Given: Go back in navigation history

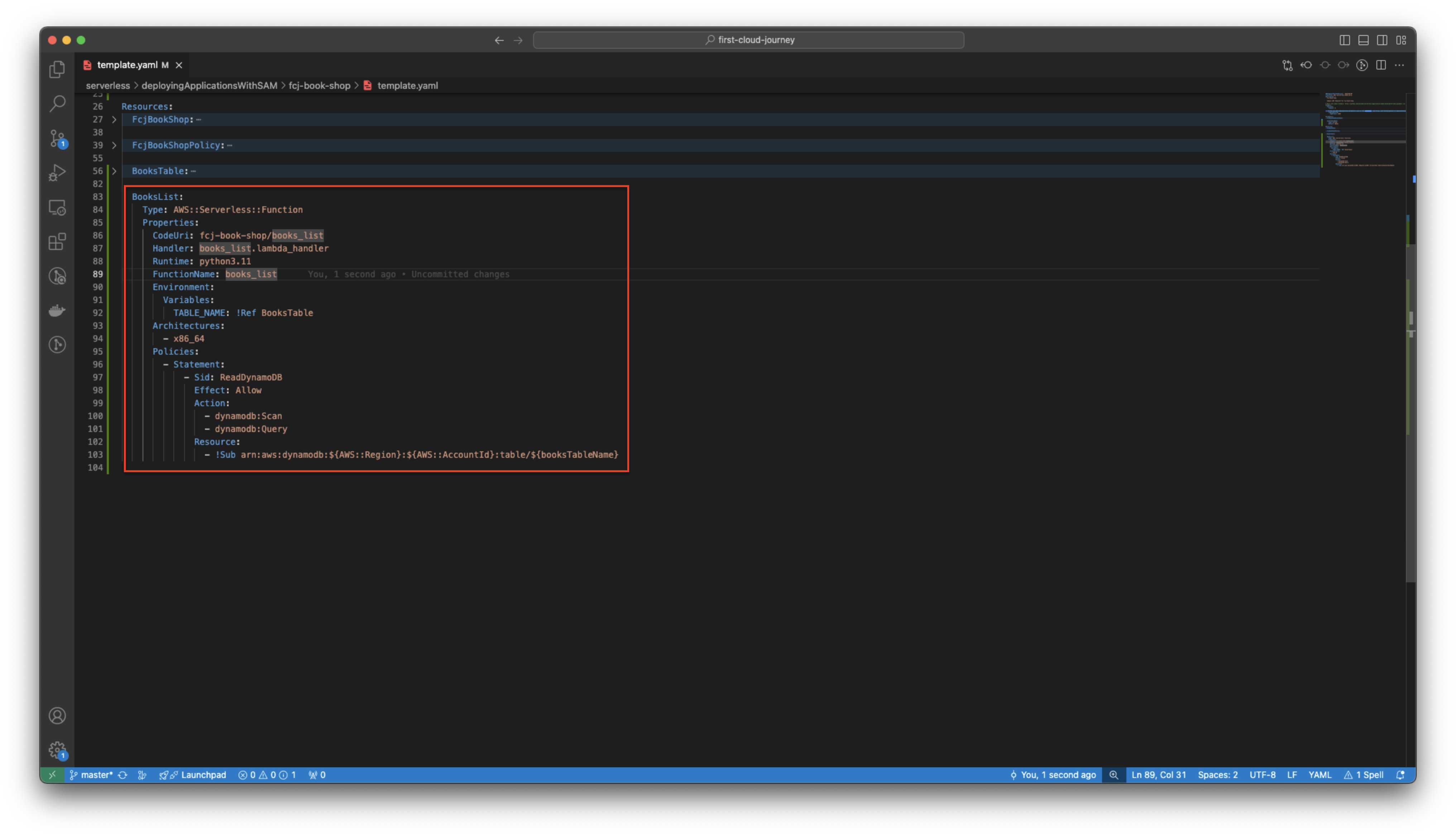Looking at the screenshot, I should click(499, 40).
